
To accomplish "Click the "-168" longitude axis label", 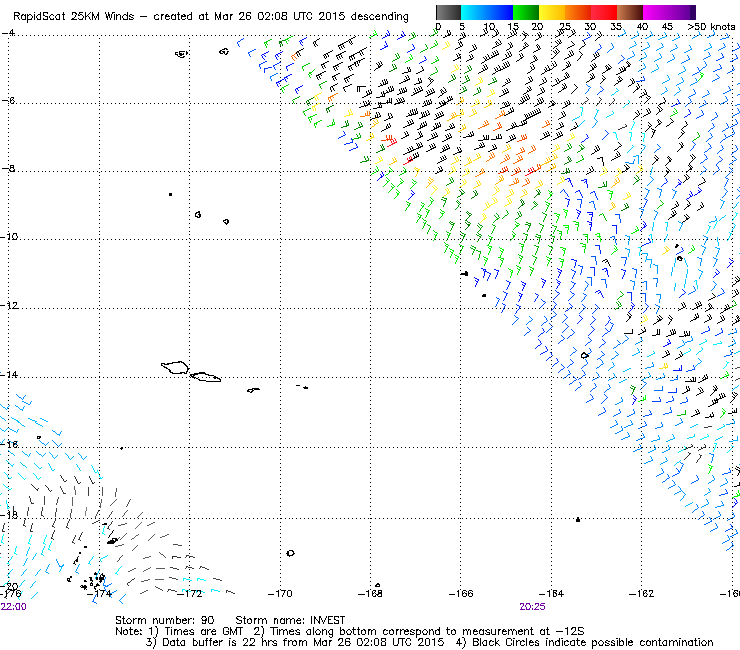I will [370, 594].
